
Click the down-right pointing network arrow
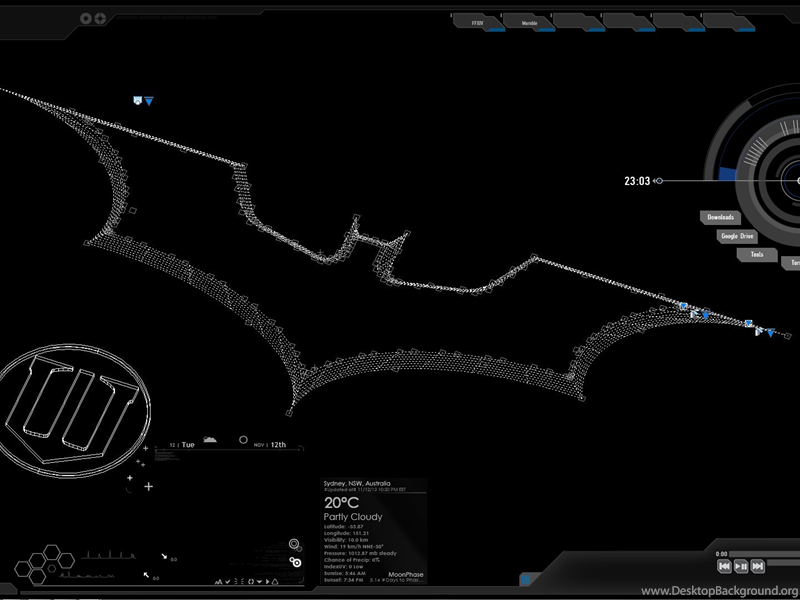click(x=164, y=557)
